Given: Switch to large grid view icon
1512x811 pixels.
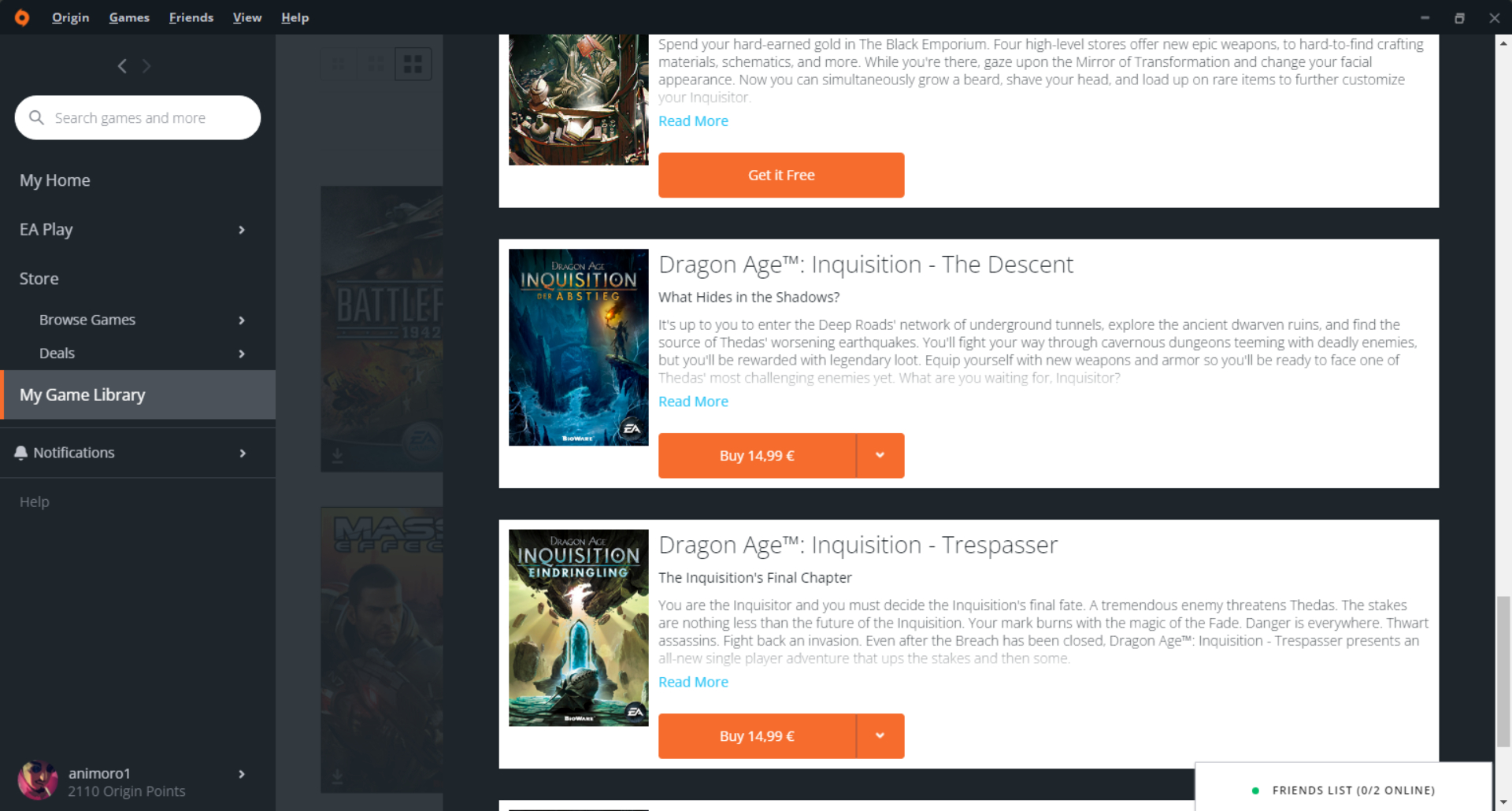Looking at the screenshot, I should pyautogui.click(x=413, y=64).
